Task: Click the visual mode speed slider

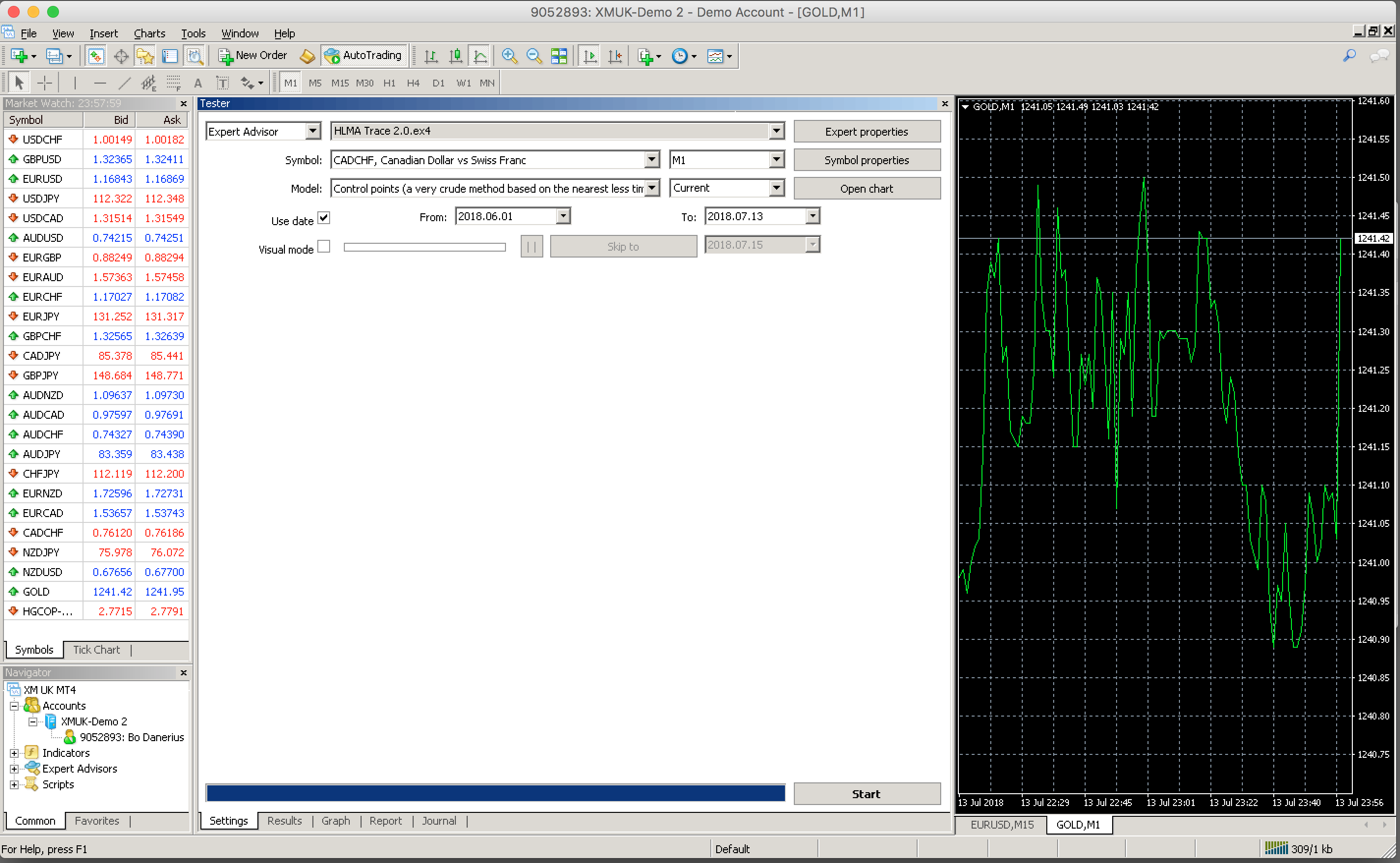Action: point(424,247)
